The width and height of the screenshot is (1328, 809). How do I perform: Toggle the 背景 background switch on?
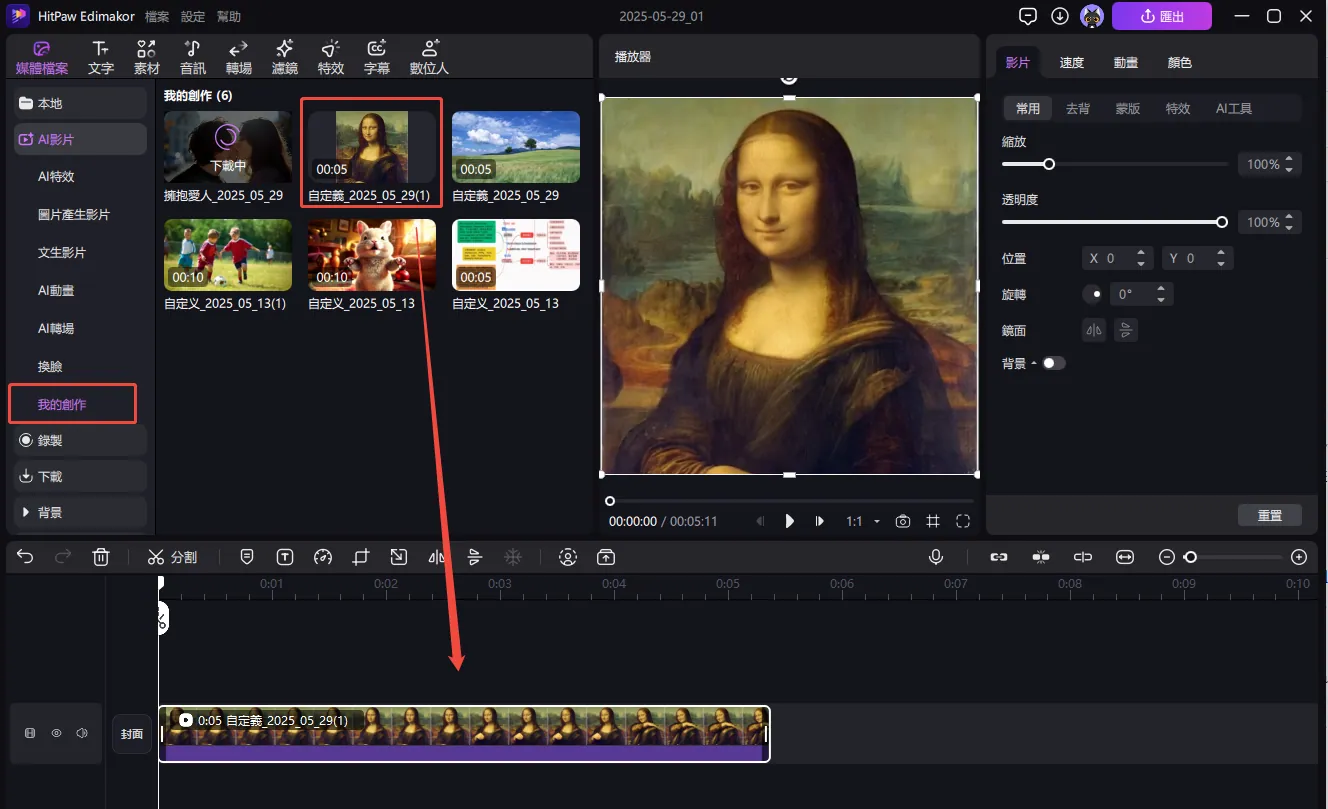tap(1054, 363)
